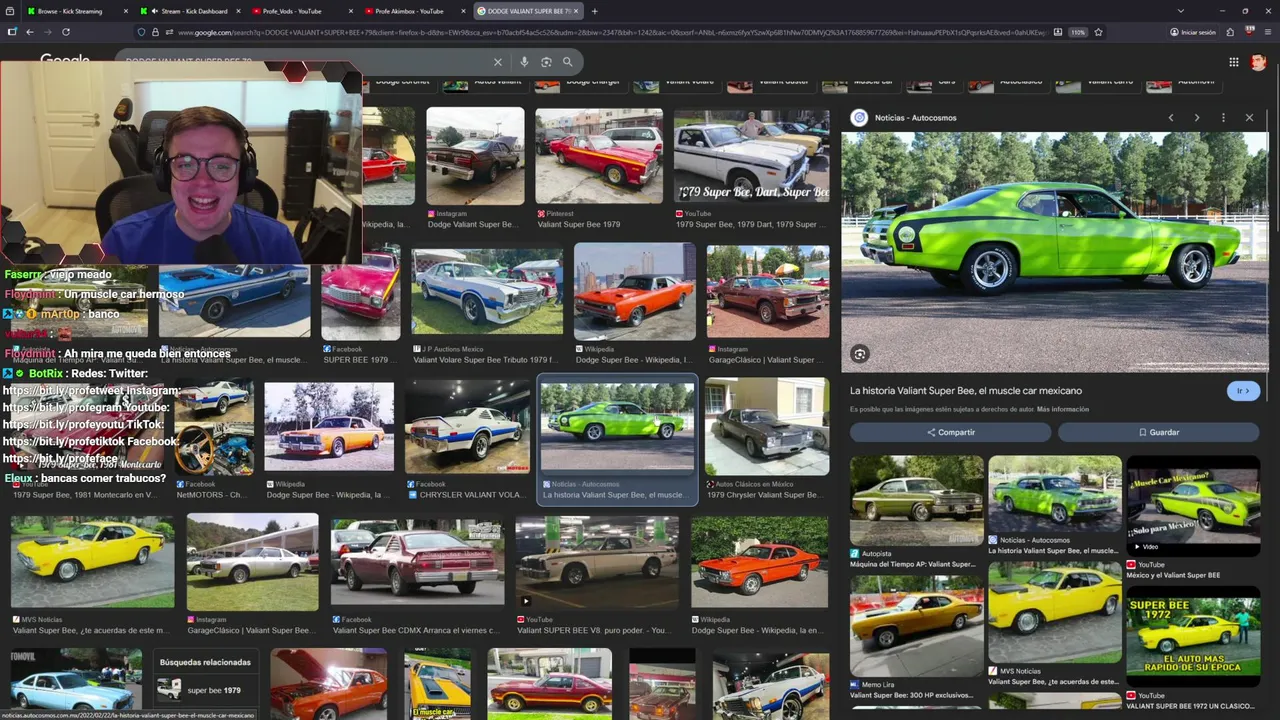
Task: Open the browser hamburger application menu
Action: [x=1267, y=32]
